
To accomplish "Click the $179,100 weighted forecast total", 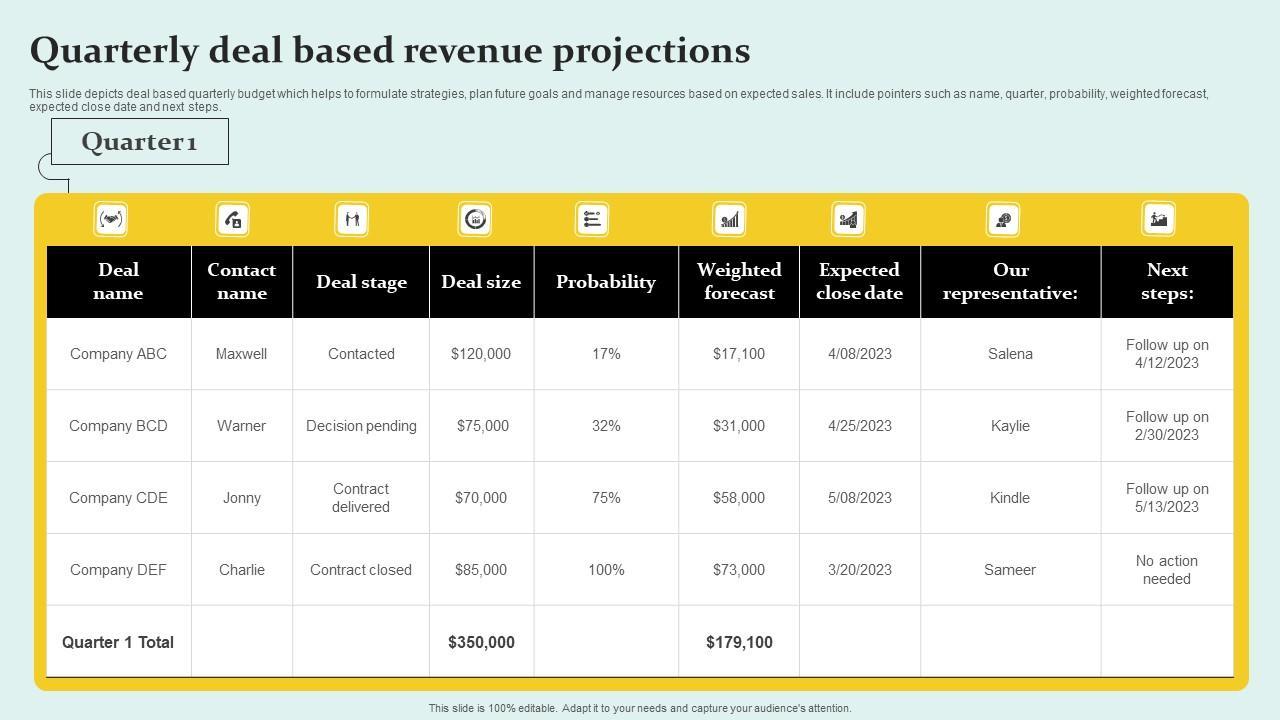I will tap(739, 642).
